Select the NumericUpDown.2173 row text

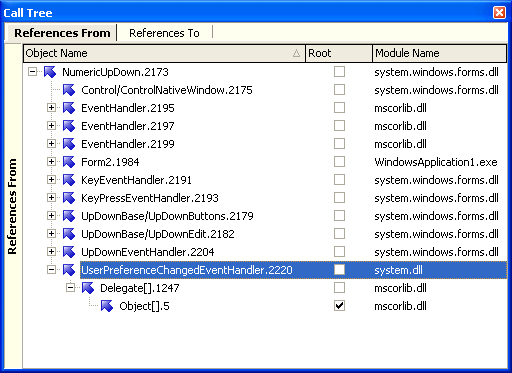pos(115,72)
